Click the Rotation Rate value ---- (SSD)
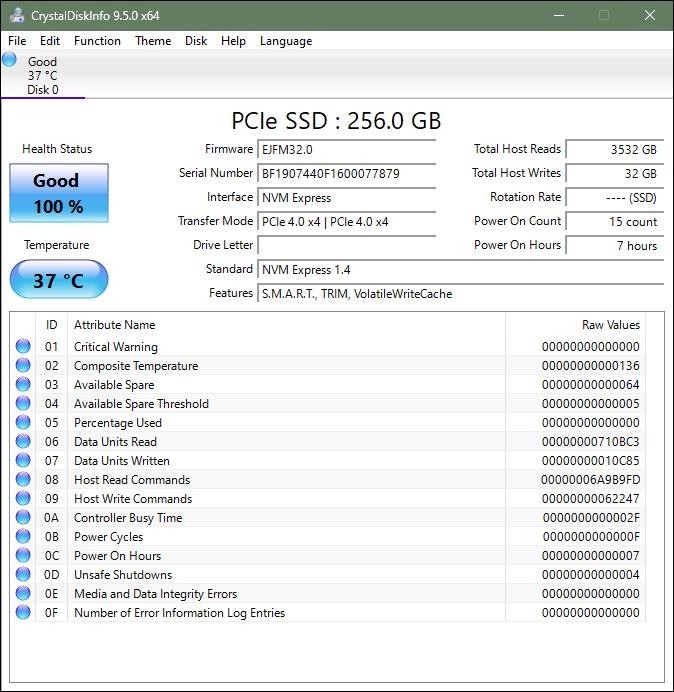 pyautogui.click(x=614, y=198)
